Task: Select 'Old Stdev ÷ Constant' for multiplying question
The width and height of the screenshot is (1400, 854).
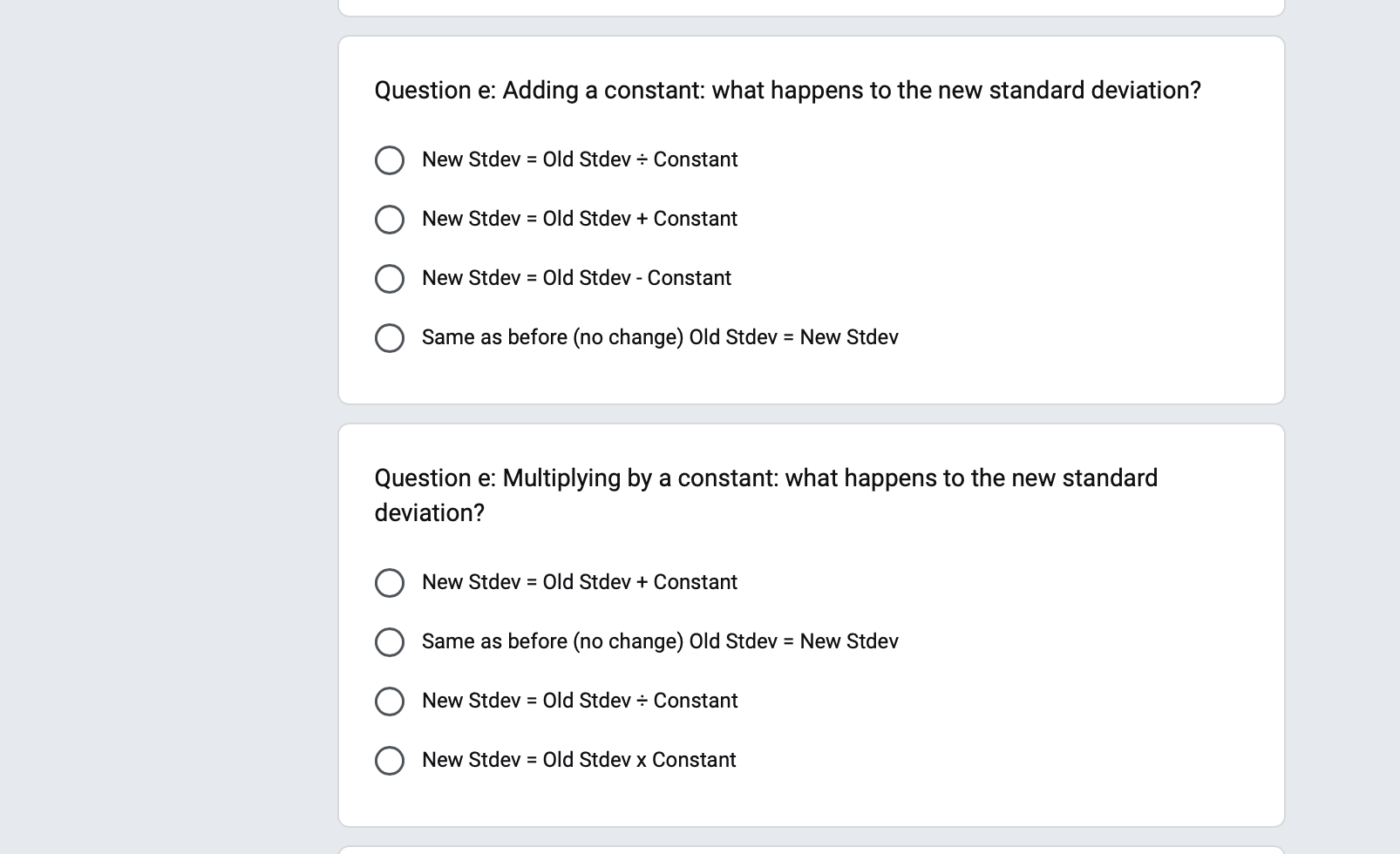Action: click(390, 701)
